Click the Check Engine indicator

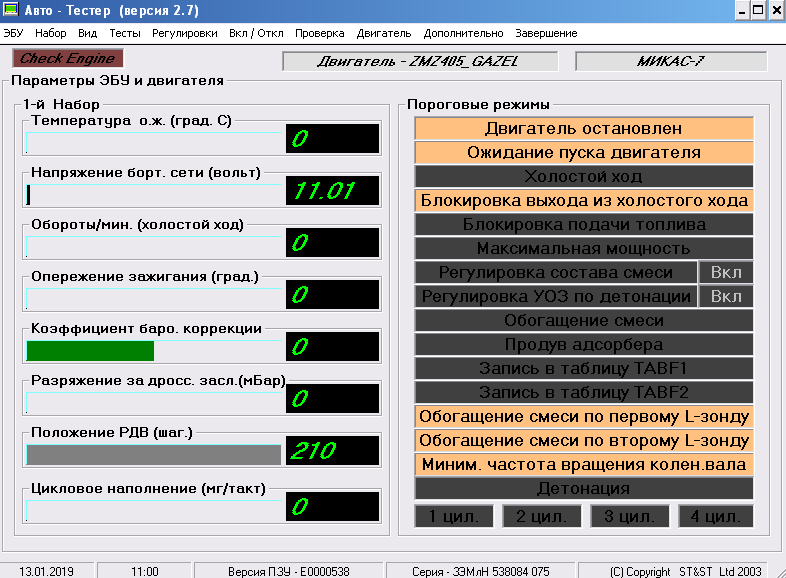click(x=68, y=59)
